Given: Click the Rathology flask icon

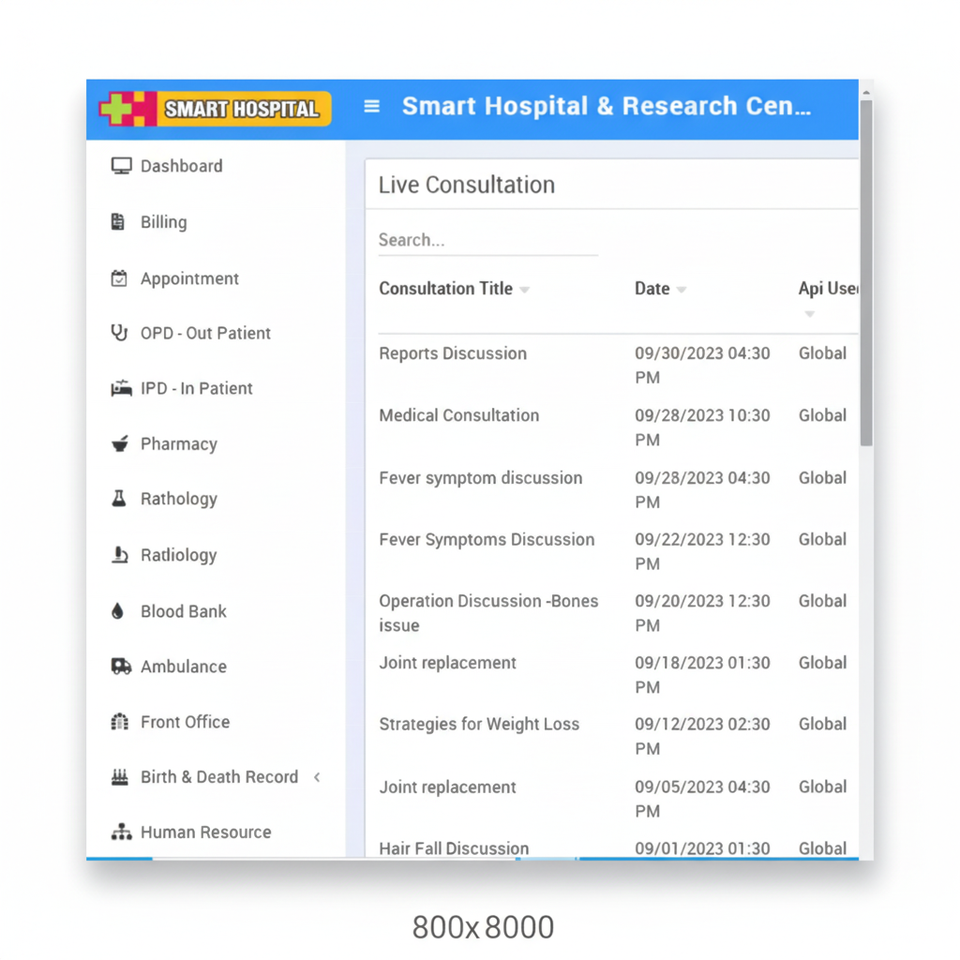Looking at the screenshot, I should pos(119,499).
